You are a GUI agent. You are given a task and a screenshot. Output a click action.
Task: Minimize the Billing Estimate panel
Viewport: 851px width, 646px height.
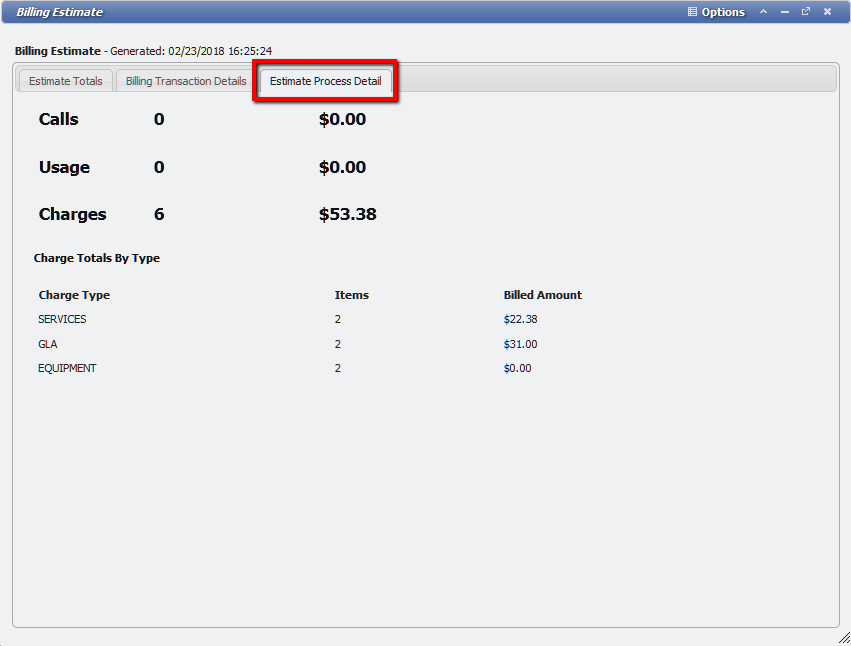pos(784,12)
